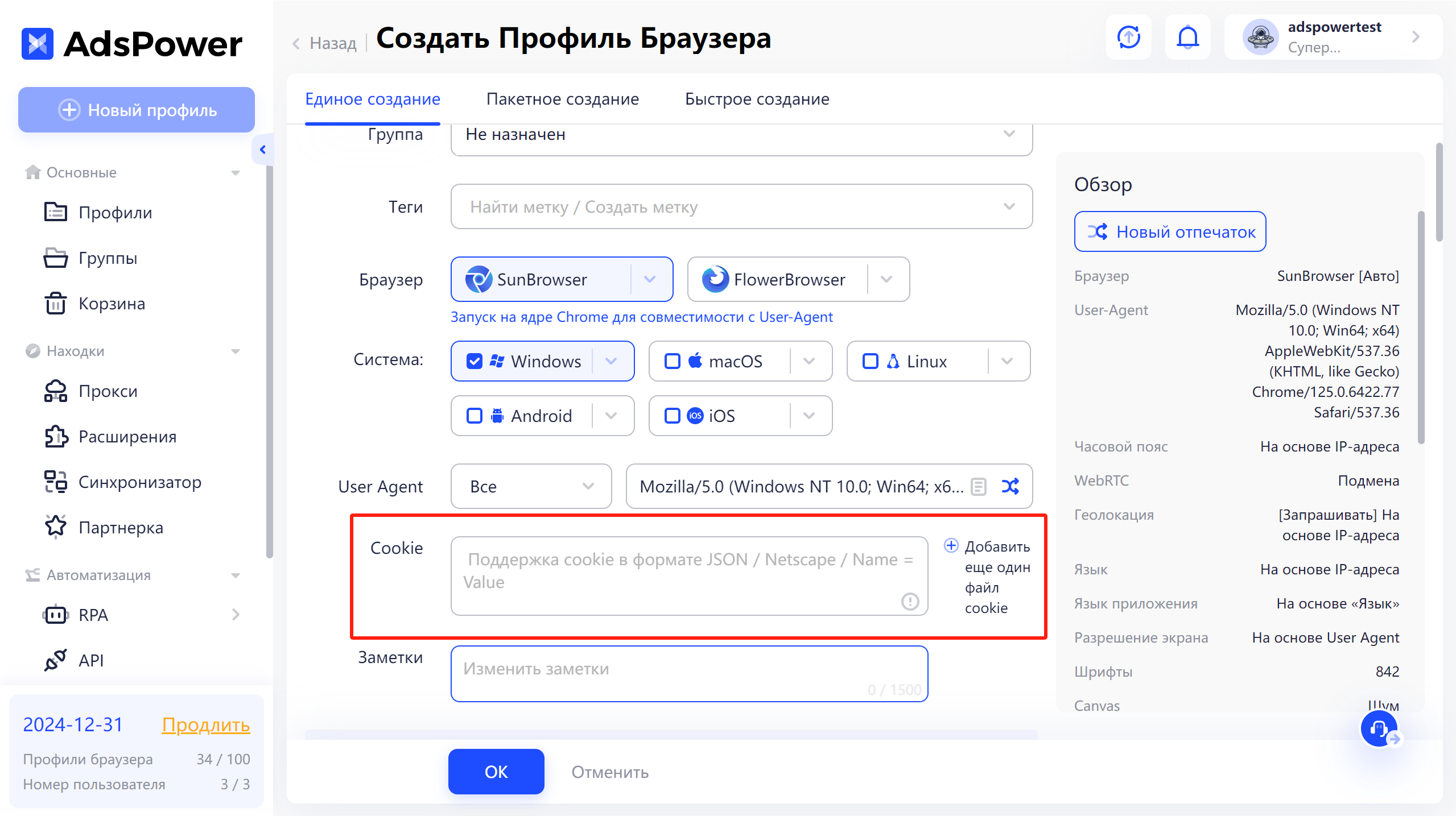The image size is (1456, 816).
Task: Click the Новый отпечаток refresh icon
Action: point(1097,232)
